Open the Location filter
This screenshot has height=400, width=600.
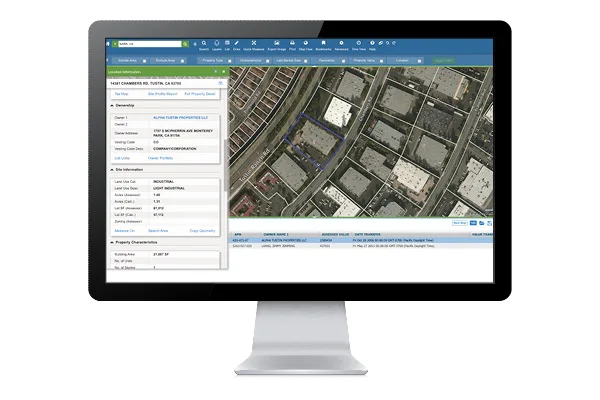point(404,60)
